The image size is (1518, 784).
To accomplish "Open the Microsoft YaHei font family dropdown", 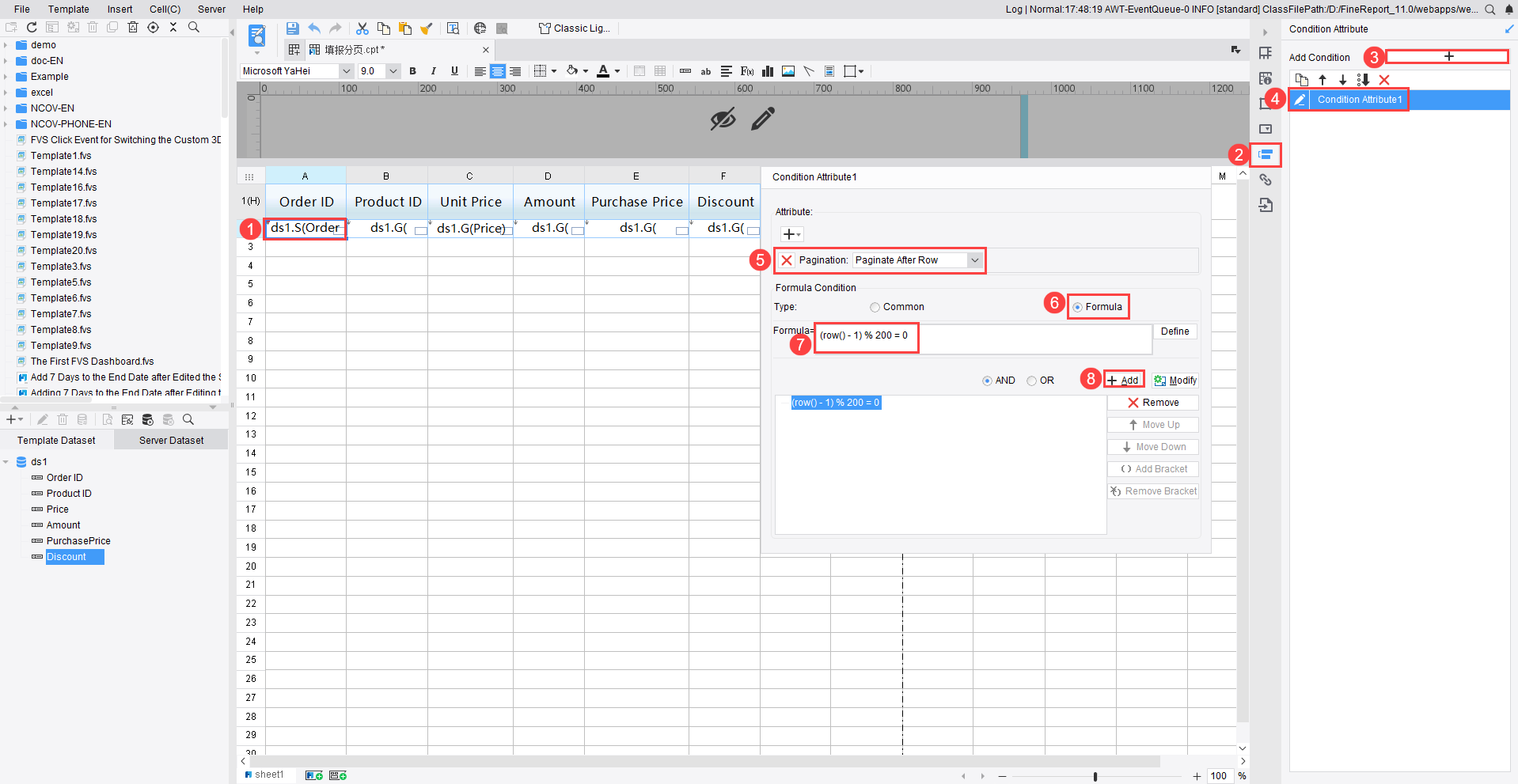I will pyautogui.click(x=346, y=71).
